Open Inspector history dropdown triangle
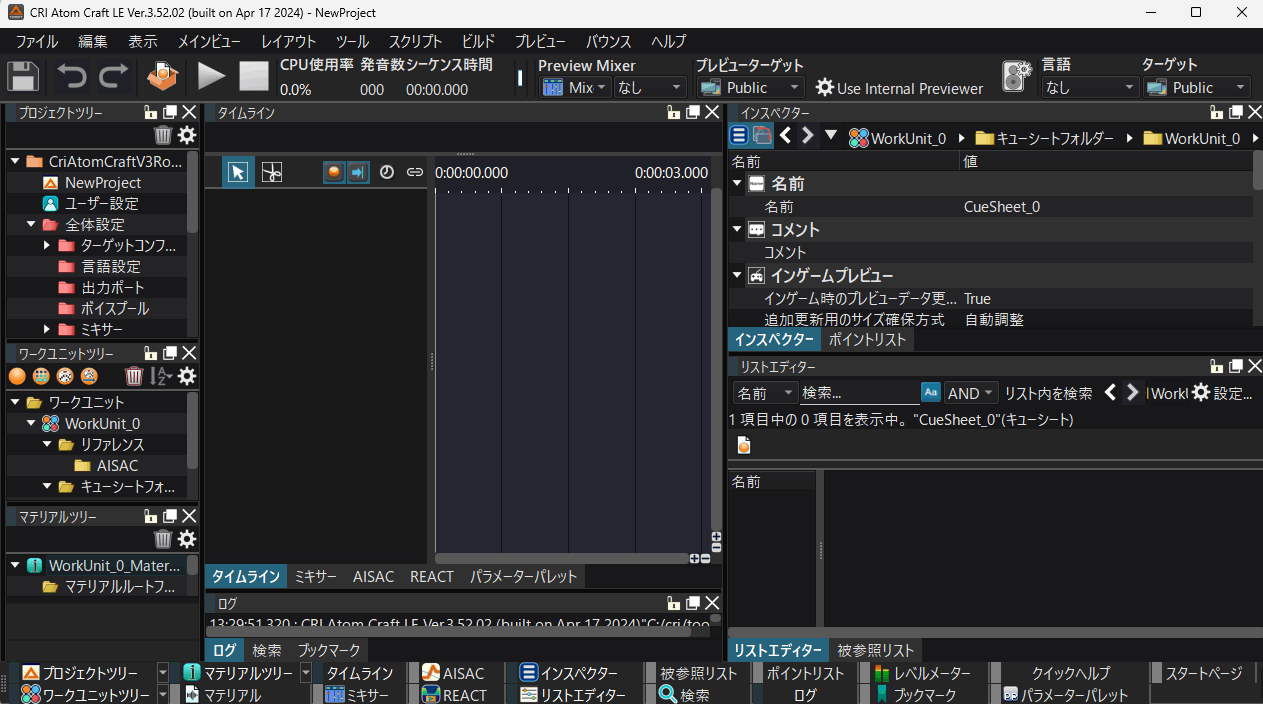Image resolution: width=1263 pixels, height=704 pixels. pos(831,135)
